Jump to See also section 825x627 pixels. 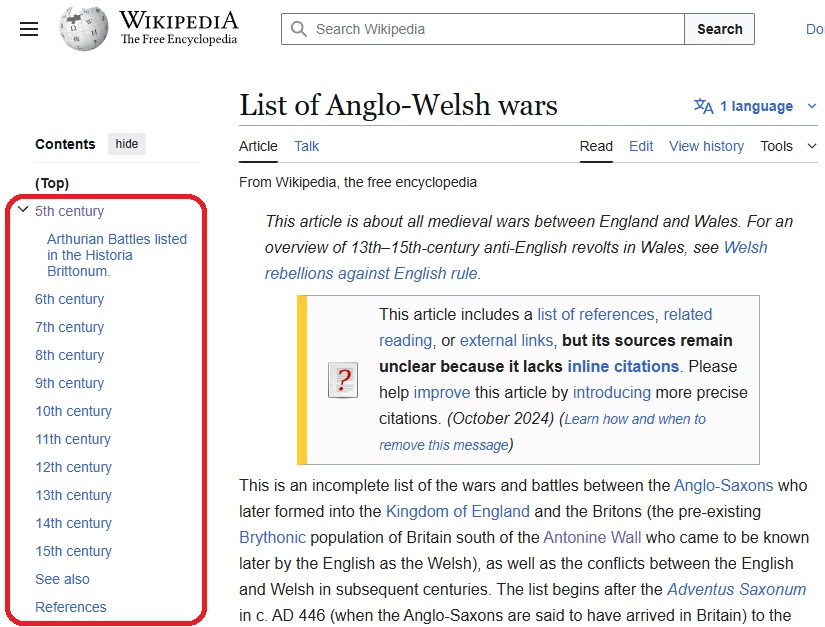[62, 579]
